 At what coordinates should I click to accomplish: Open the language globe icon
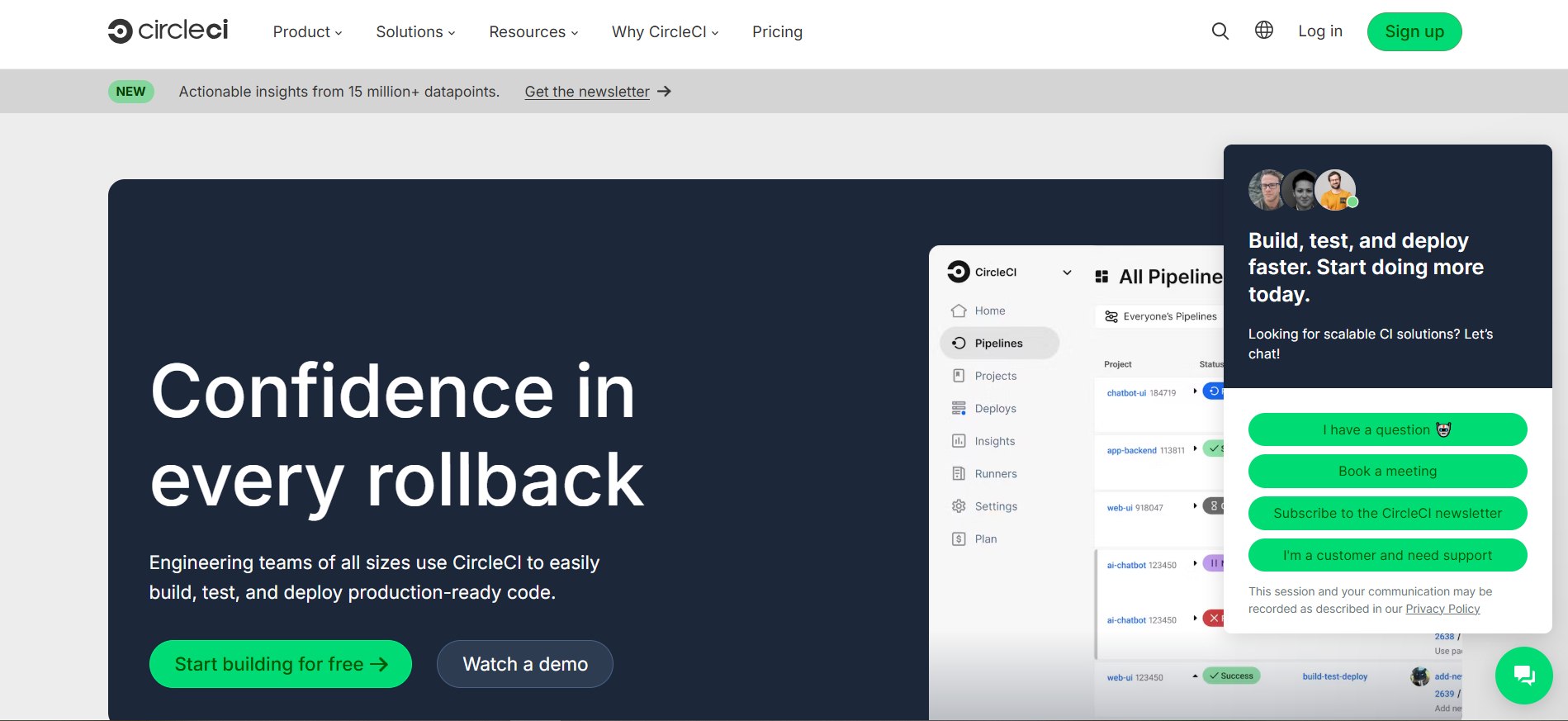(1263, 31)
